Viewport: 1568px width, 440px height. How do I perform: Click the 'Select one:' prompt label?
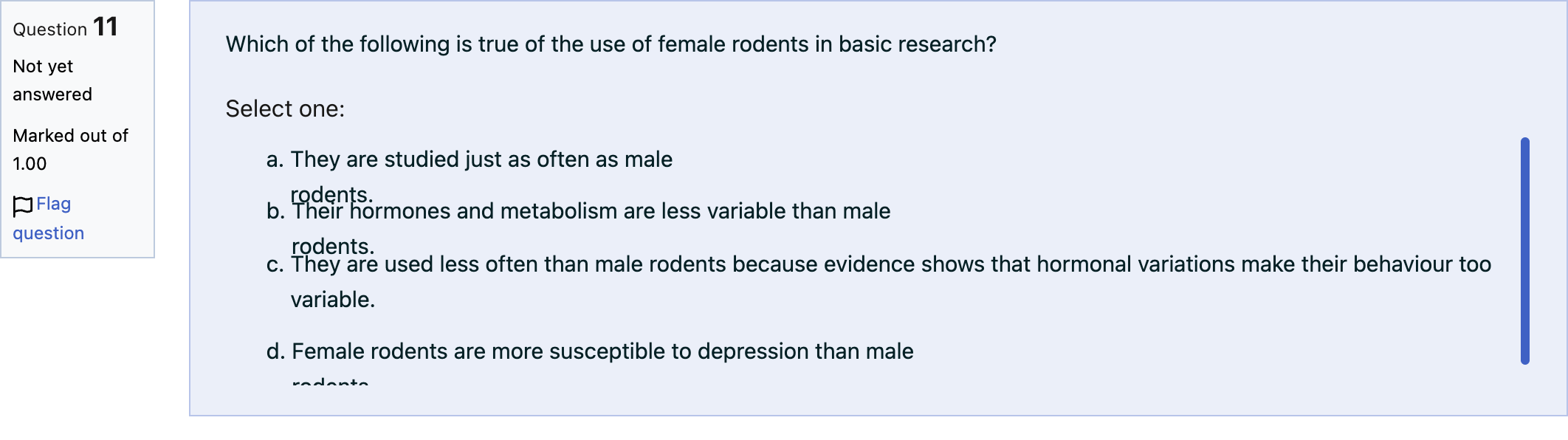tap(285, 109)
